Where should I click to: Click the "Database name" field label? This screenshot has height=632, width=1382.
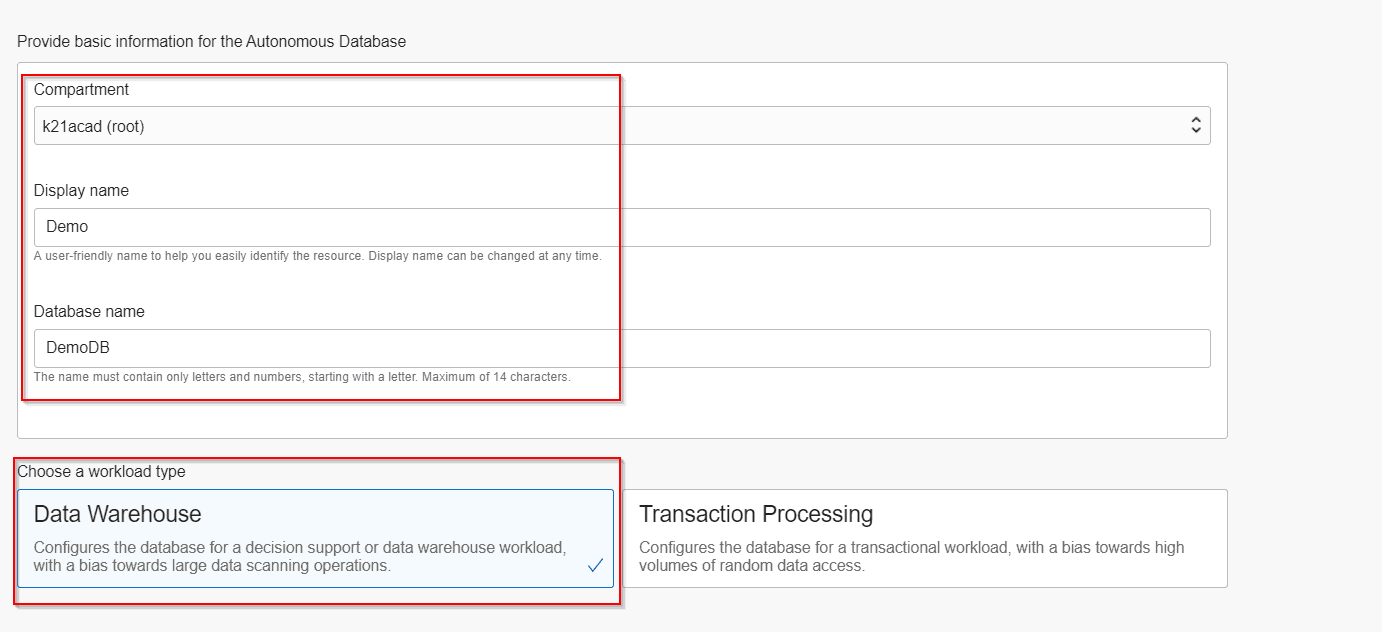pyautogui.click(x=89, y=311)
